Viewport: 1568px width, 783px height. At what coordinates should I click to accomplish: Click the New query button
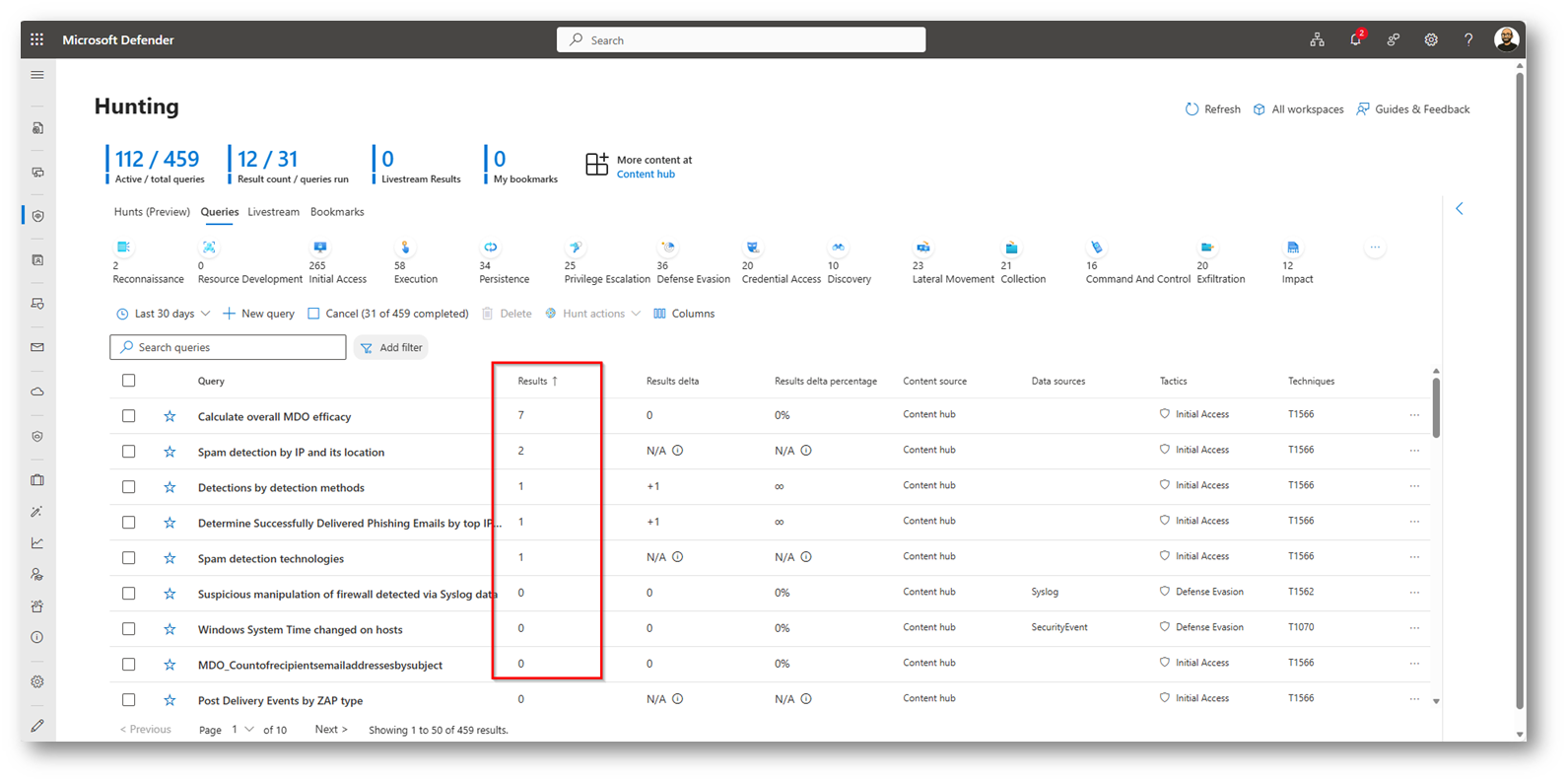[258, 314]
